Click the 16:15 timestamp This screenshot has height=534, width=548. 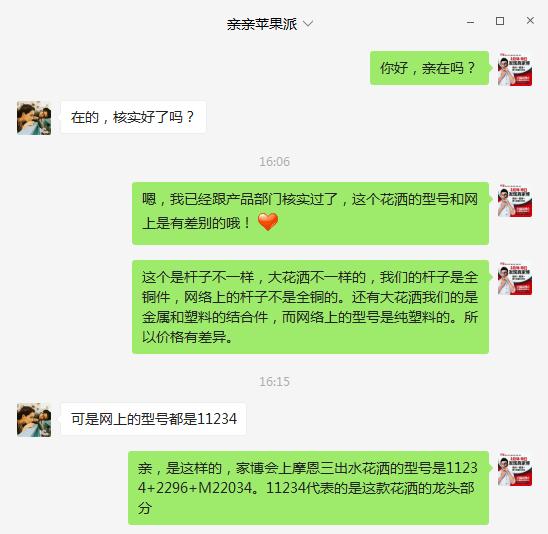point(274,382)
